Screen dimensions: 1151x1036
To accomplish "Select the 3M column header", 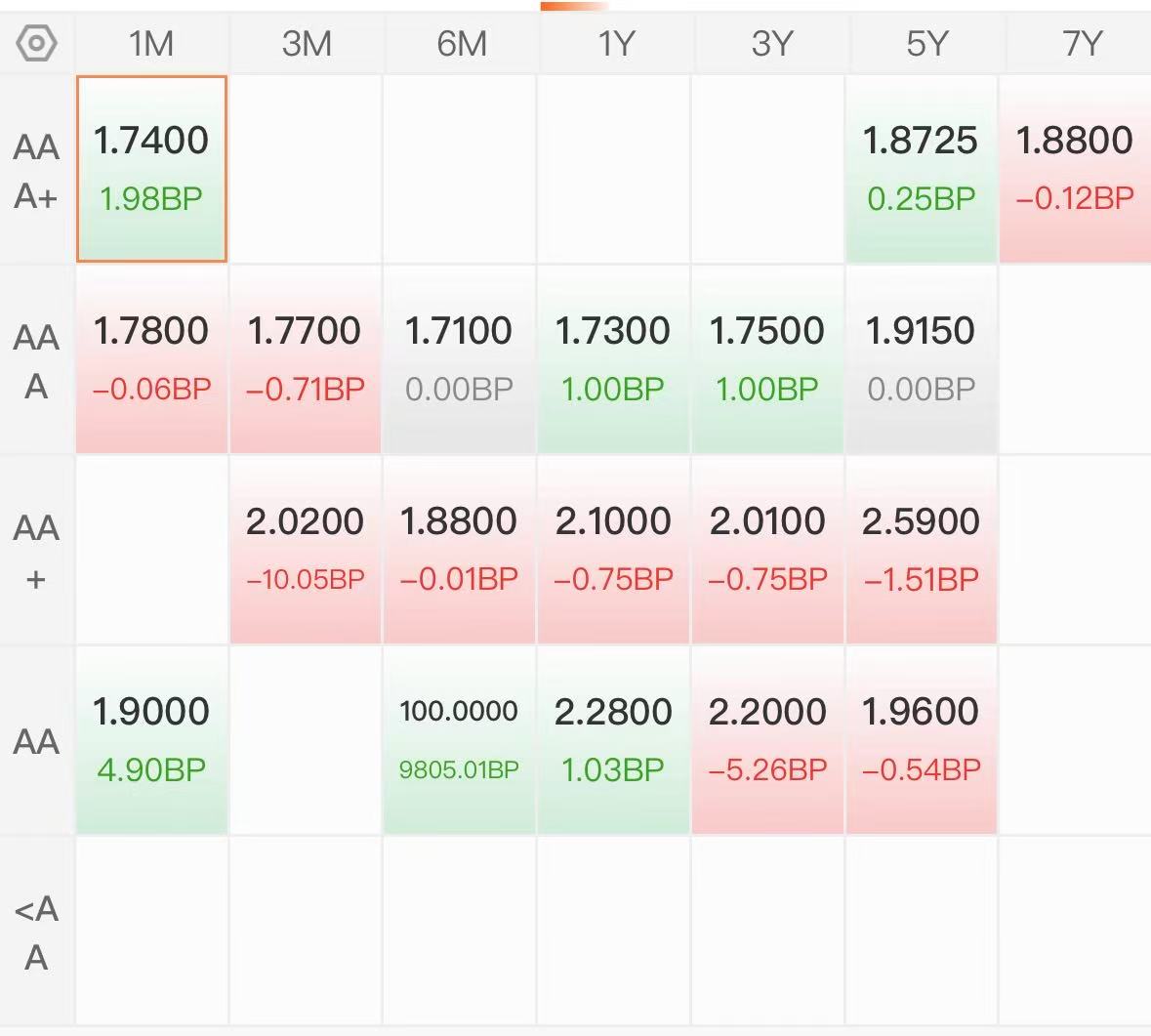I will click(x=307, y=43).
